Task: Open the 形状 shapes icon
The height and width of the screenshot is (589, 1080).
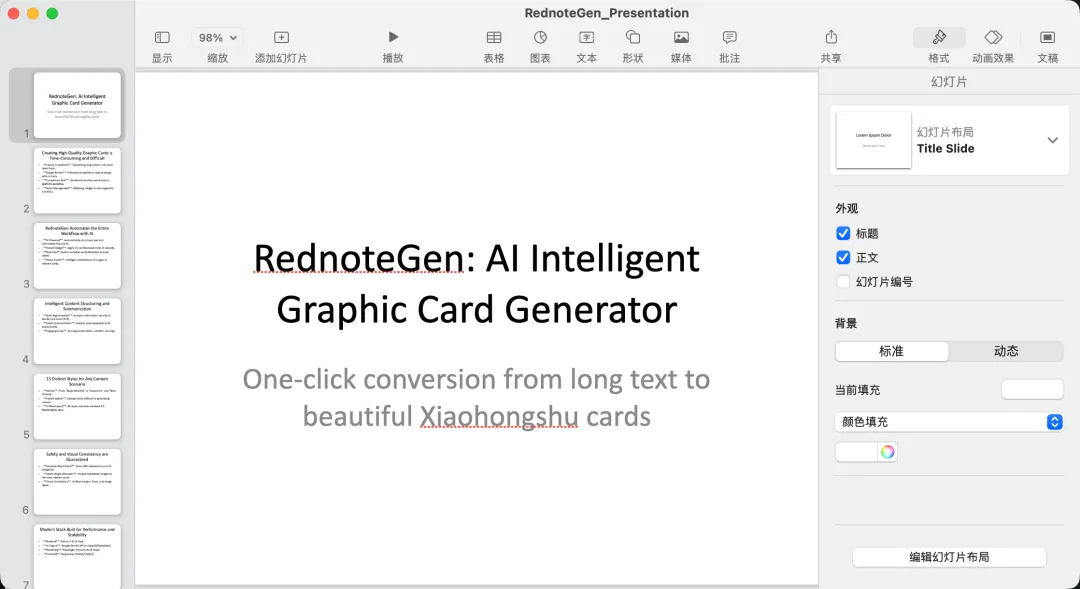Action: (x=632, y=37)
